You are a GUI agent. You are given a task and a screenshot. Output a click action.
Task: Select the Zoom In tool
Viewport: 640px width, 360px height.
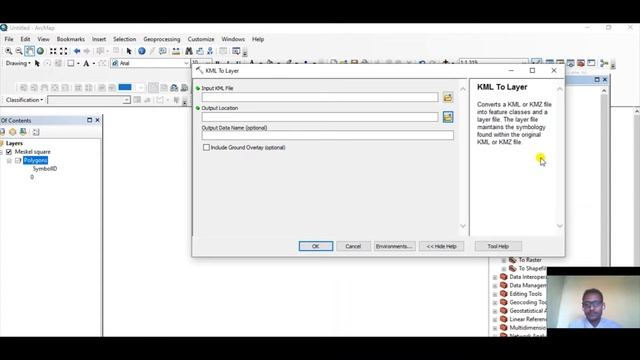click(x=9, y=51)
